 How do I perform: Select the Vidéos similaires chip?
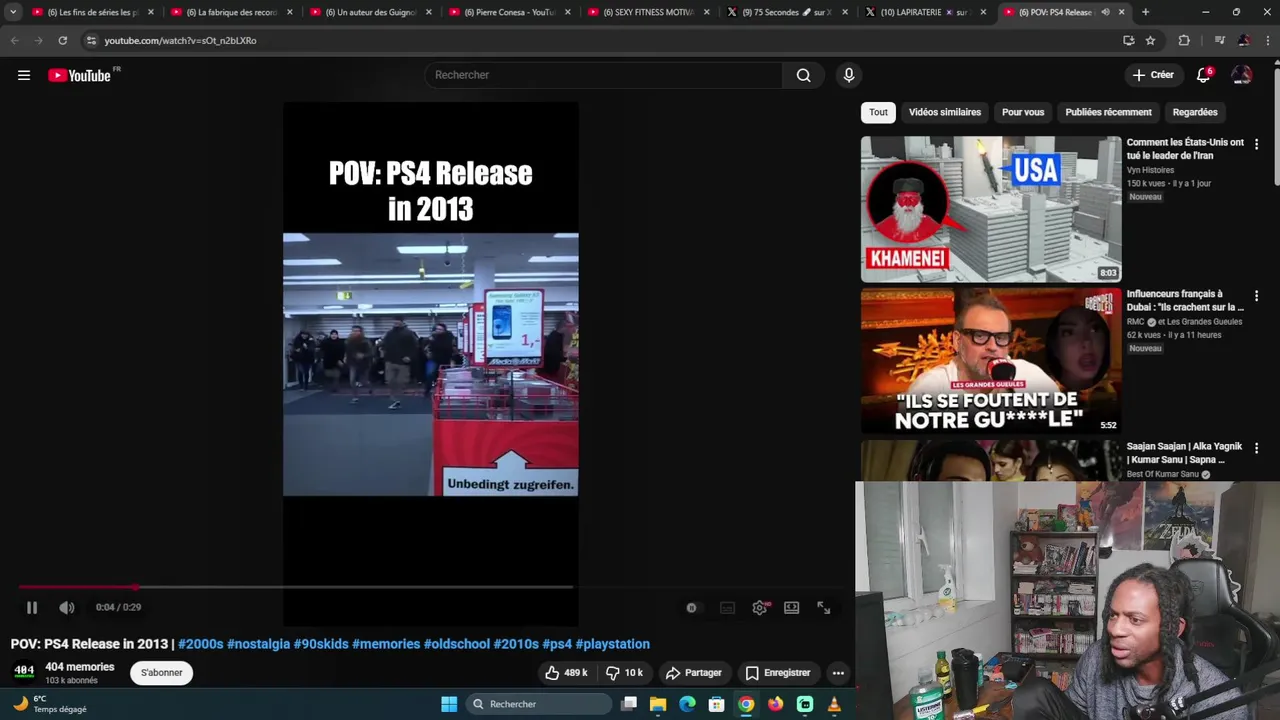pyautogui.click(x=945, y=112)
